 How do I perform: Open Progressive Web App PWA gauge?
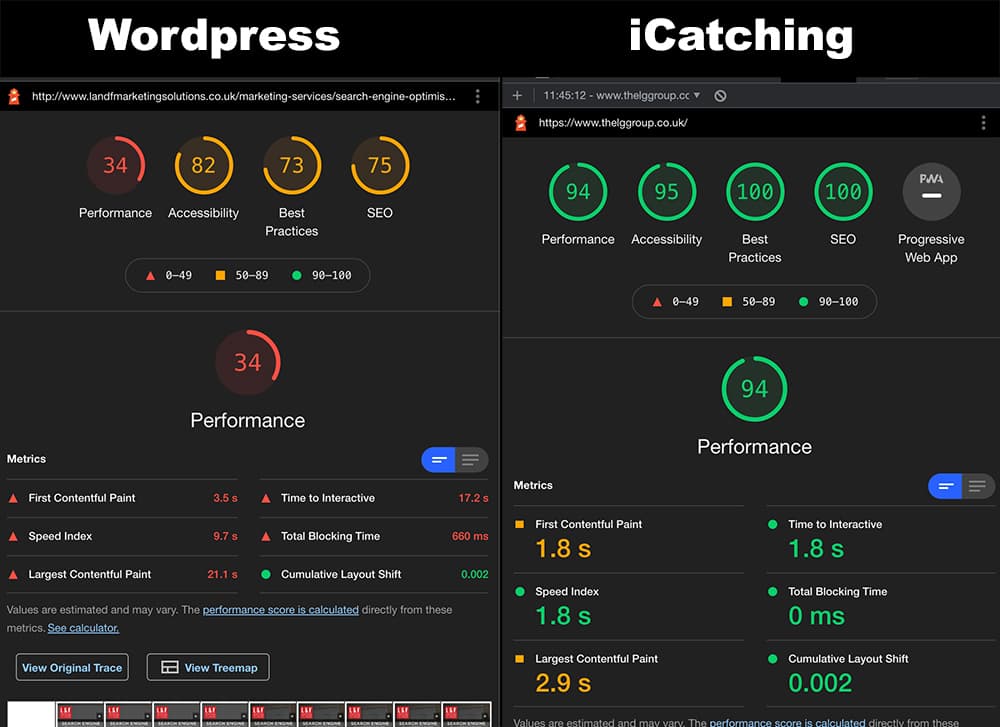click(x=931, y=213)
